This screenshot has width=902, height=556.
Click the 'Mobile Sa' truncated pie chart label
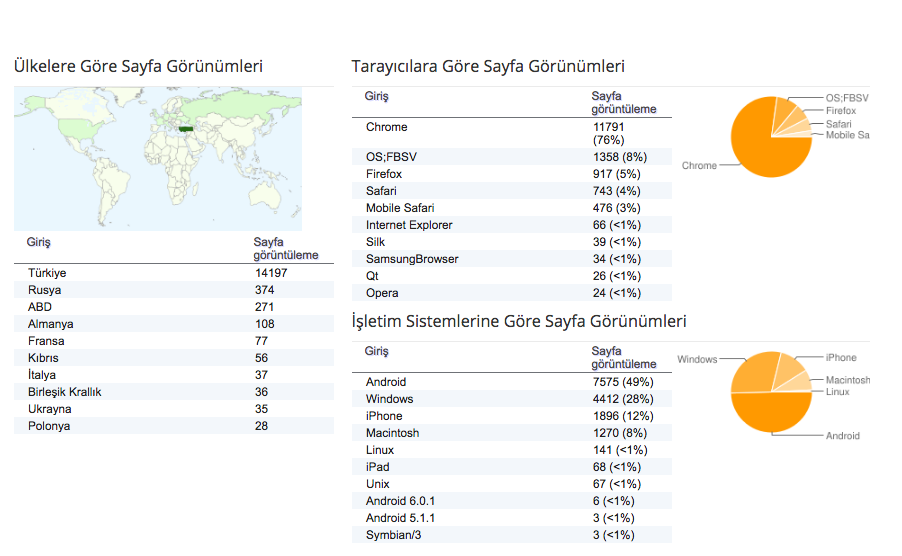pos(847,135)
